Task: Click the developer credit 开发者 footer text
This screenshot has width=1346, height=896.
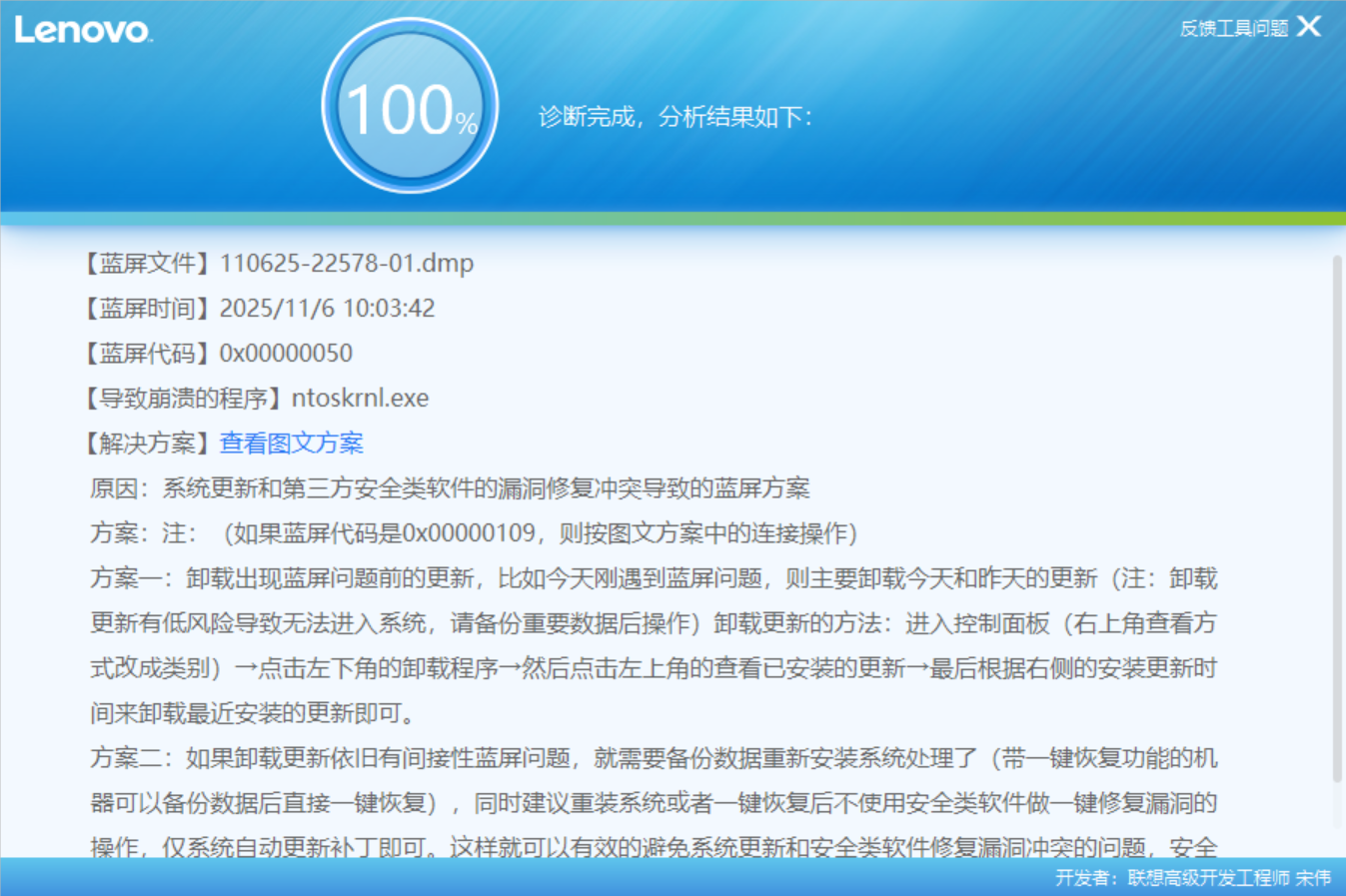Action: (x=1192, y=877)
